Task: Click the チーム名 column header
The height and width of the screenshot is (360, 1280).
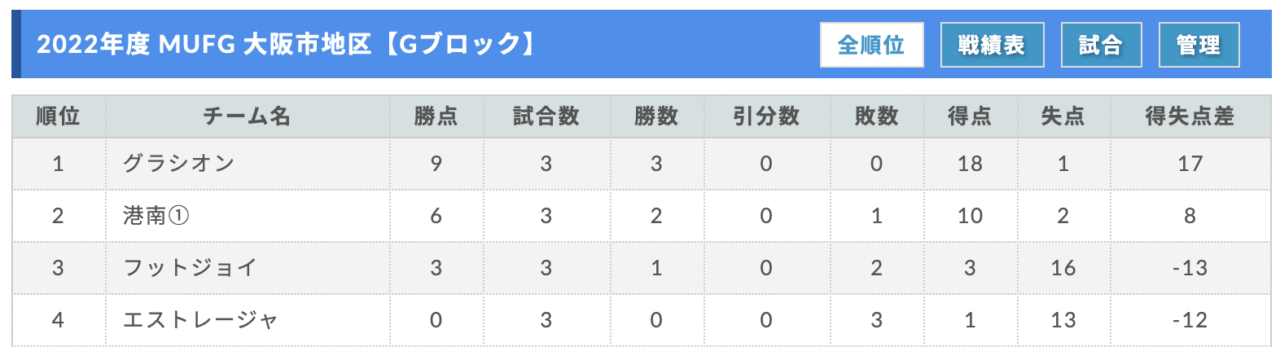Action: 247,116
